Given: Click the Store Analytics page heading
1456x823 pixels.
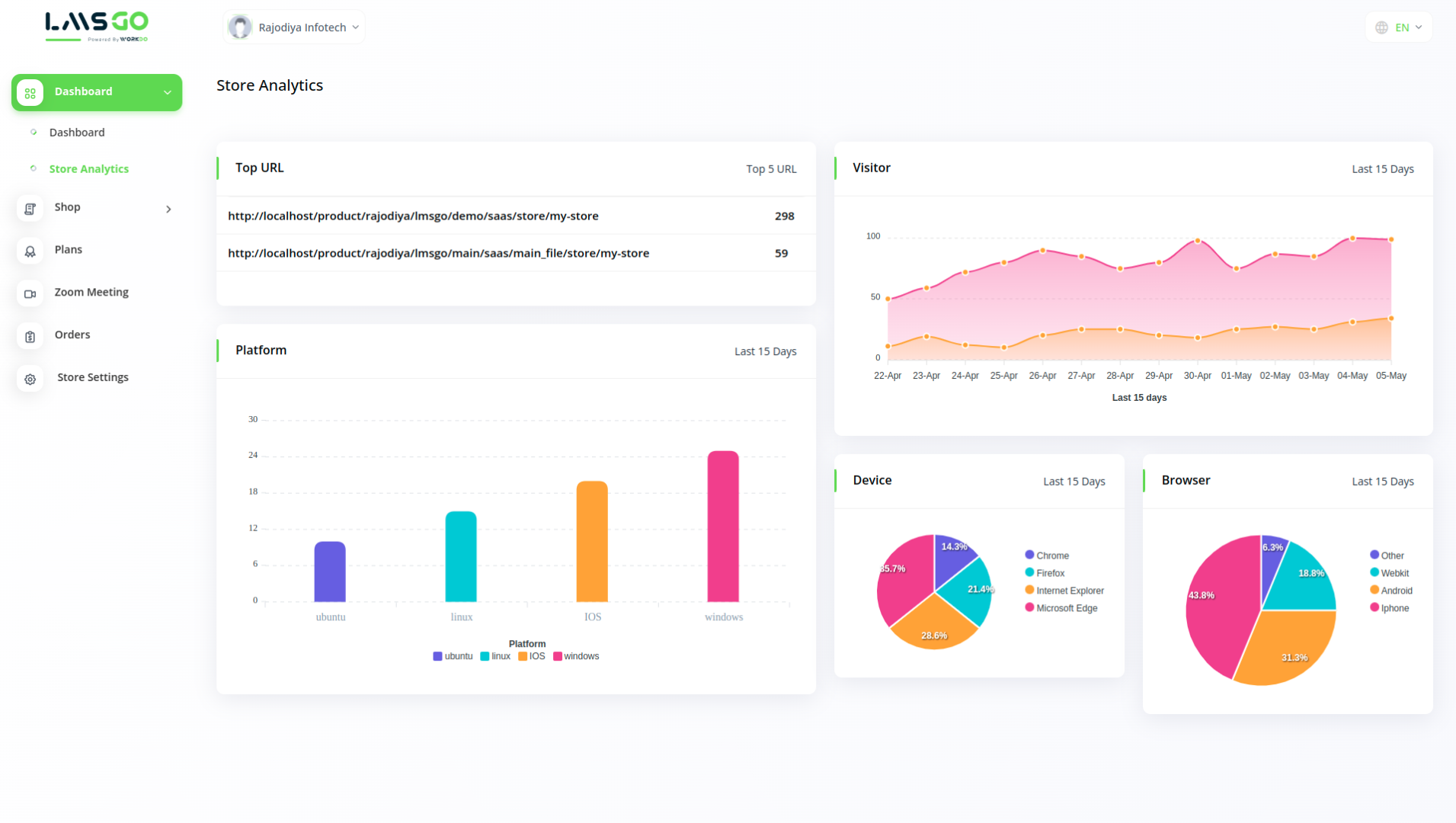Looking at the screenshot, I should (270, 85).
